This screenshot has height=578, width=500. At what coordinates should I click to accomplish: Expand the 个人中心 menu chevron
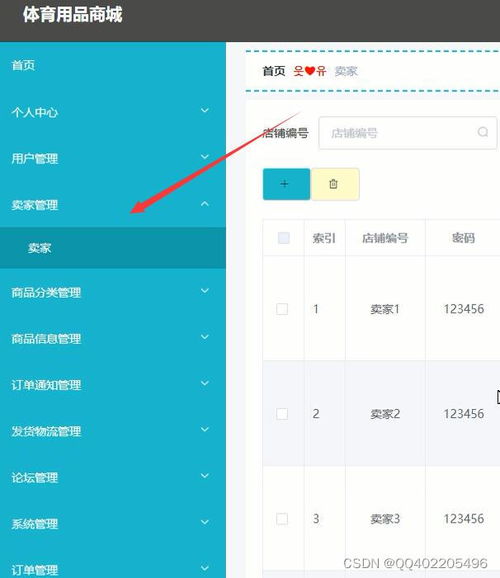tap(205, 110)
